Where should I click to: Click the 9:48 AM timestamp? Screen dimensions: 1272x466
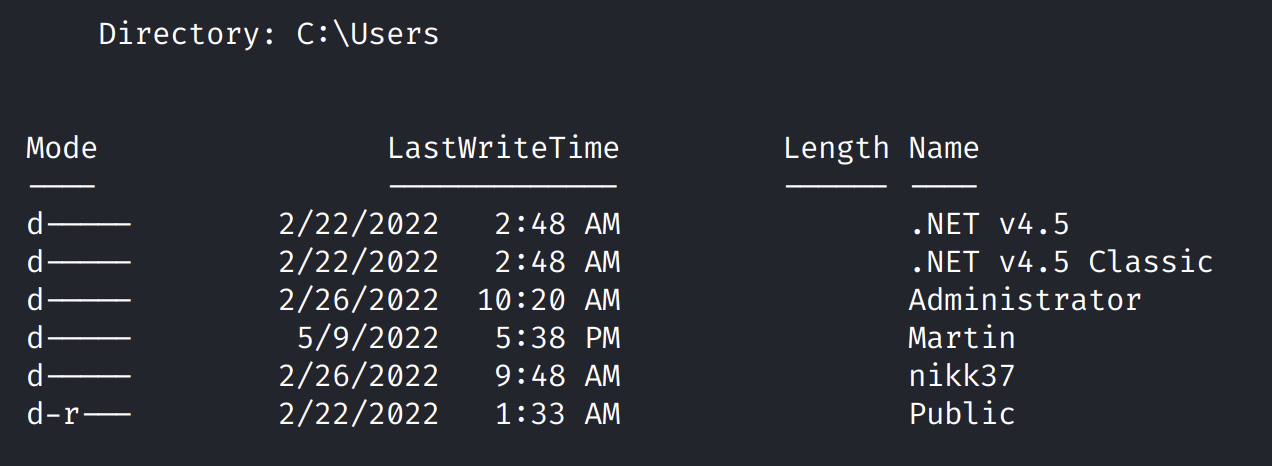coord(557,376)
